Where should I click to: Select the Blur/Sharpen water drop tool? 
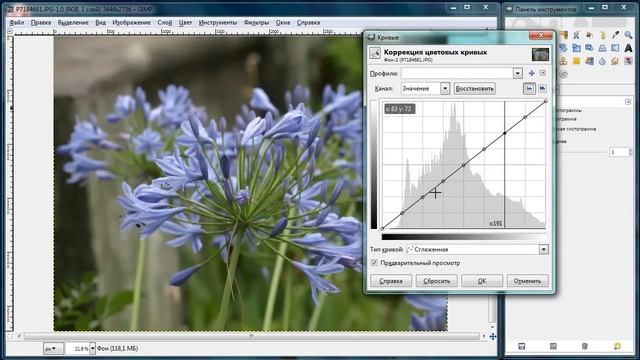[x=602, y=61]
